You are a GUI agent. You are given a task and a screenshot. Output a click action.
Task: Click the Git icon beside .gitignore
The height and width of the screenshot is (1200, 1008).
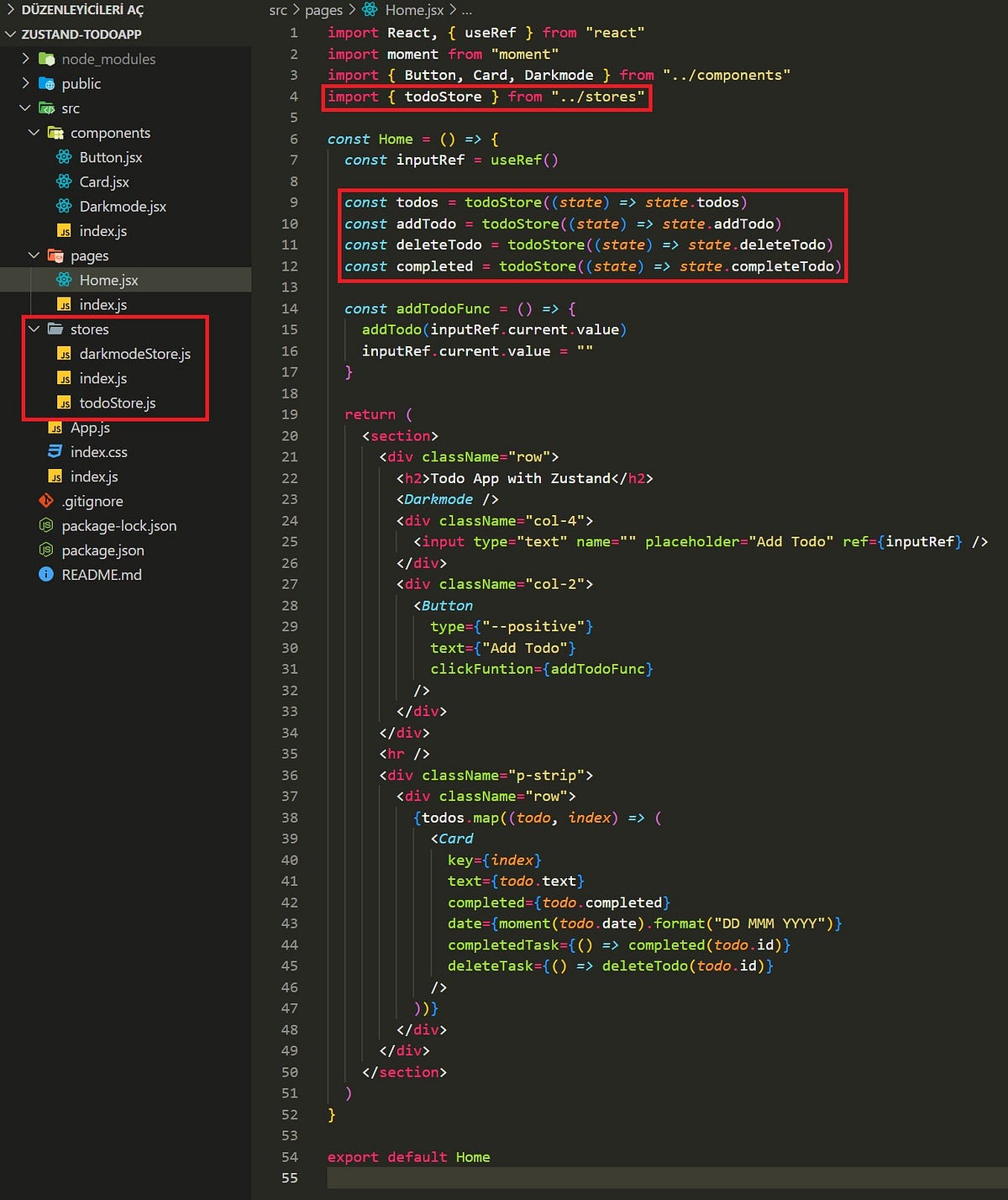click(x=47, y=501)
